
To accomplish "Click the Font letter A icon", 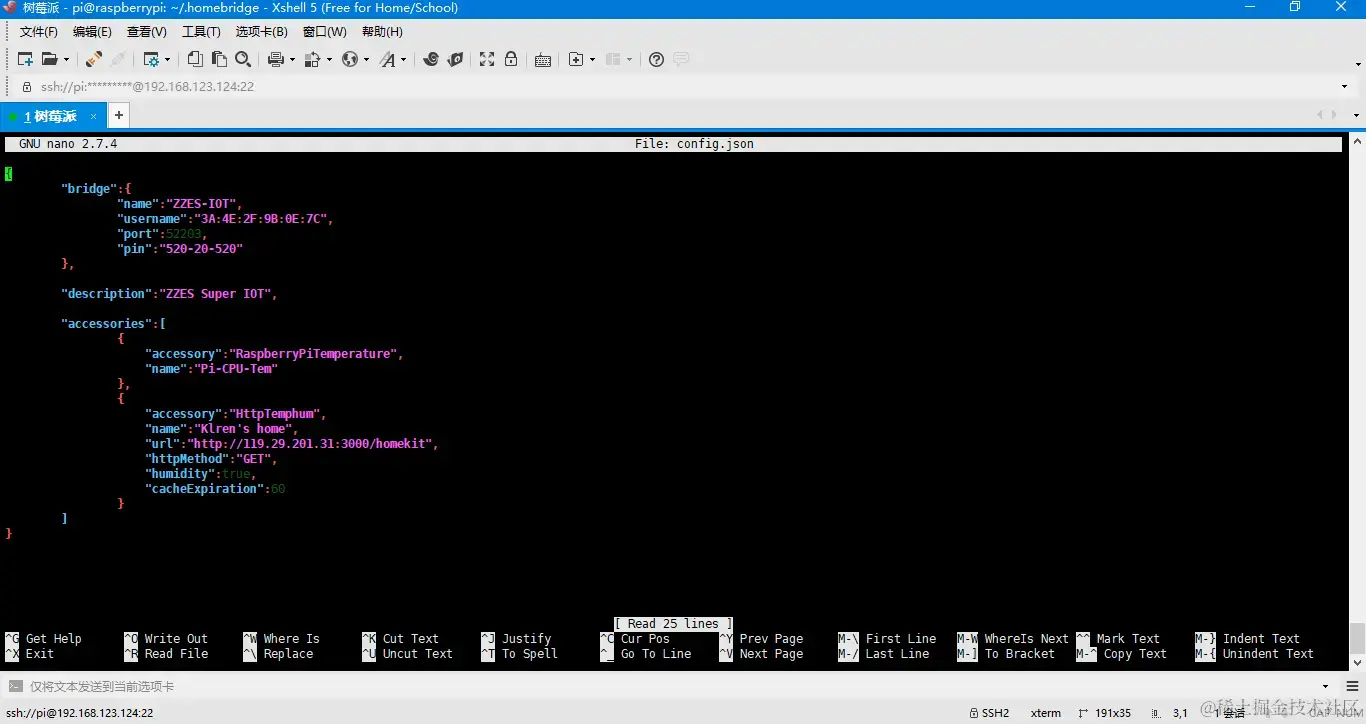I will click(387, 60).
